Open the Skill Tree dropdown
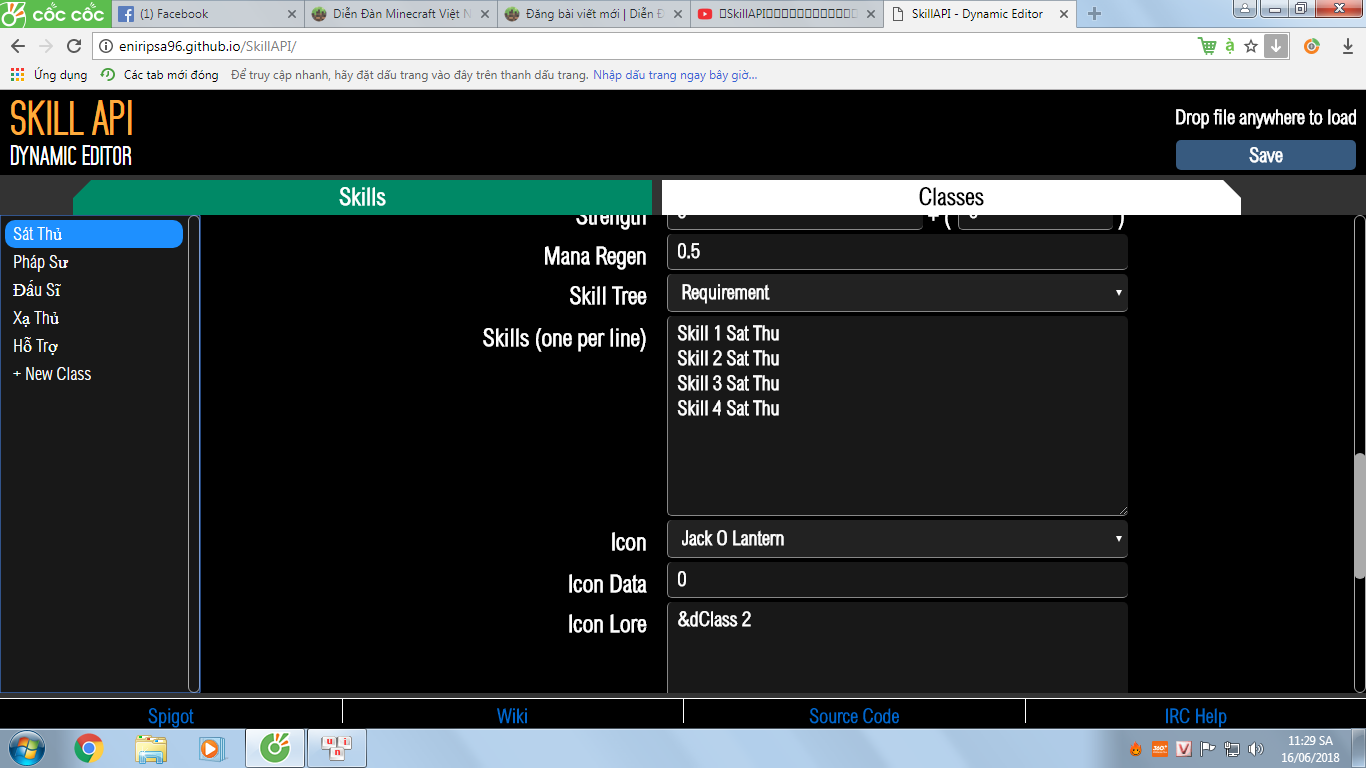 click(x=897, y=293)
